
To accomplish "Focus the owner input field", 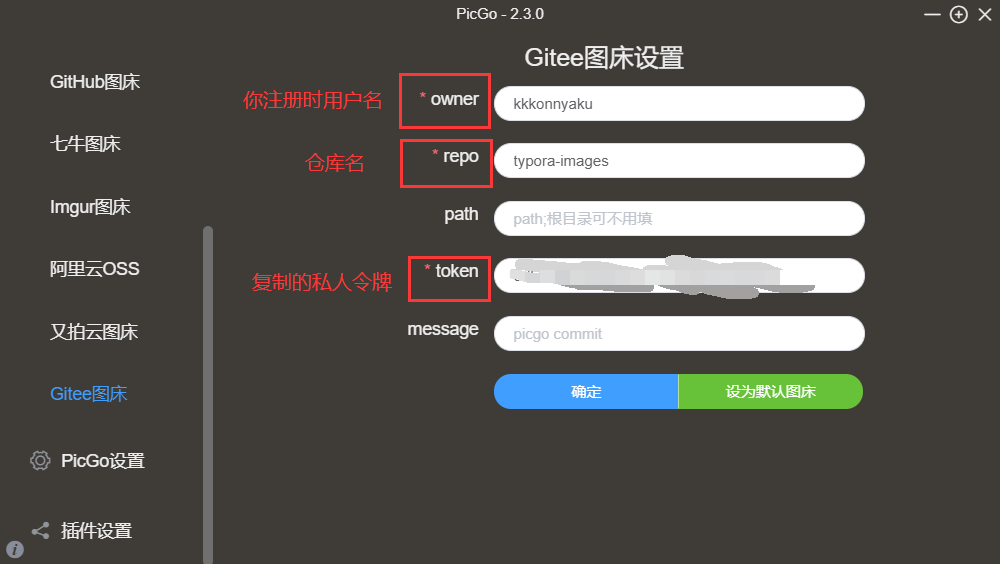I will [679, 103].
